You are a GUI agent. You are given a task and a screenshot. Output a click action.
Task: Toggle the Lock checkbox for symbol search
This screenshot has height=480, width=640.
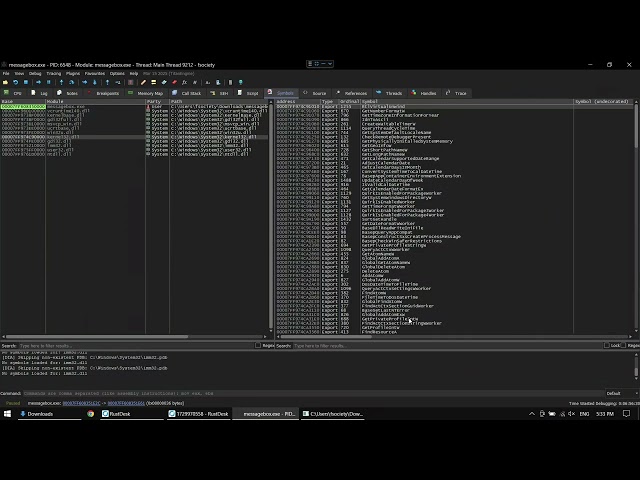tap(607, 346)
